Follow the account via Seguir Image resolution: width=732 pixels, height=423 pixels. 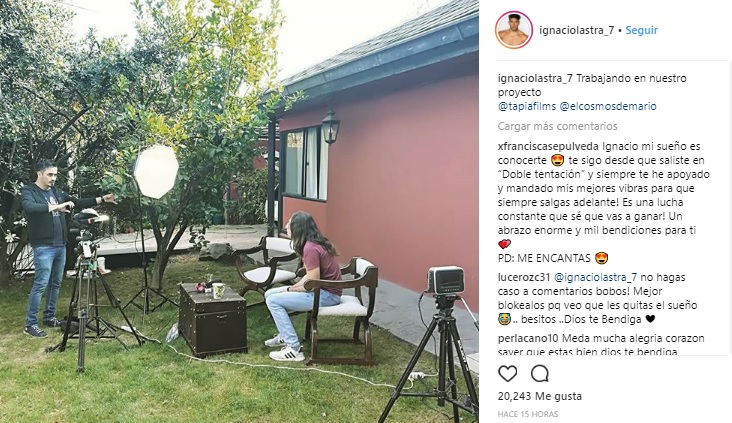(641, 30)
